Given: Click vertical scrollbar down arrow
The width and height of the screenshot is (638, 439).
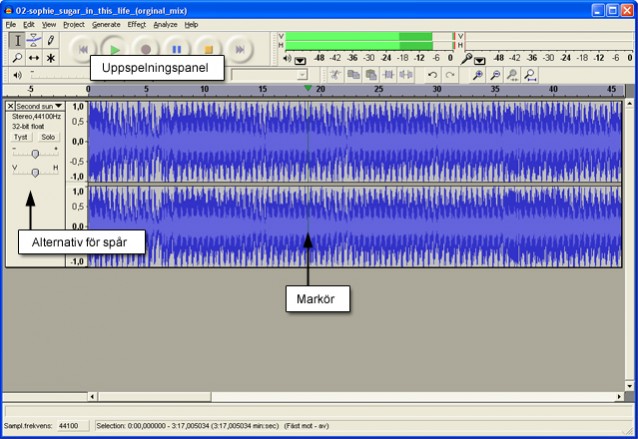Looking at the screenshot, I should click(x=629, y=385).
